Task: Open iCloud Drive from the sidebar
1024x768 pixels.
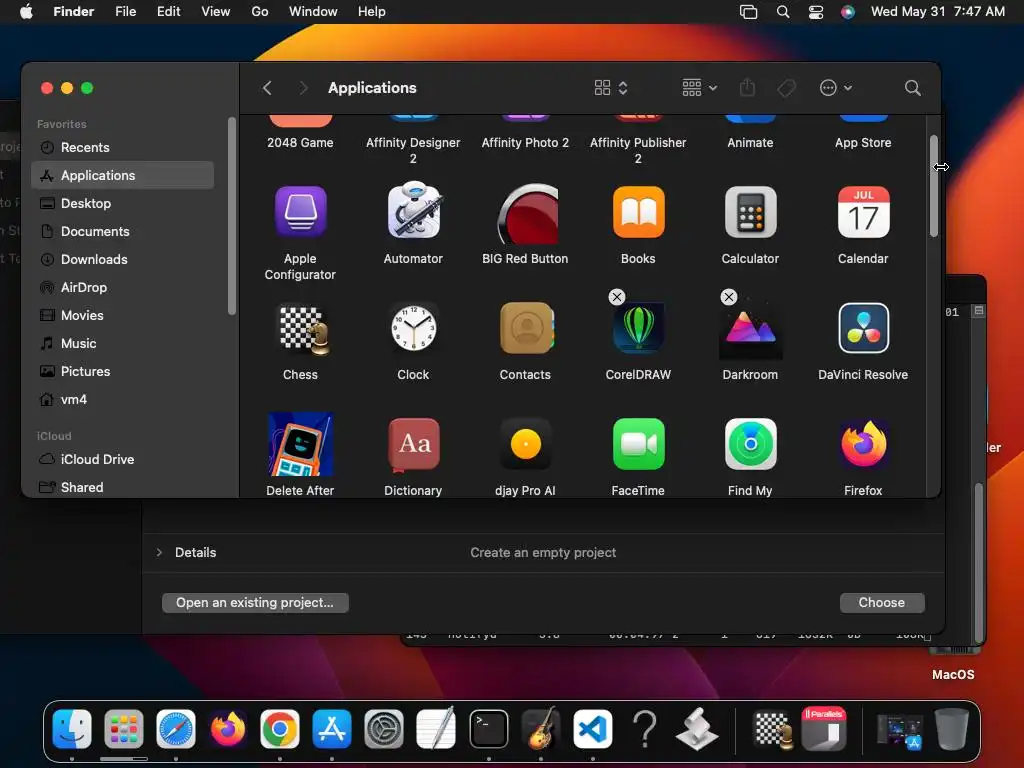Action: tap(123, 460)
